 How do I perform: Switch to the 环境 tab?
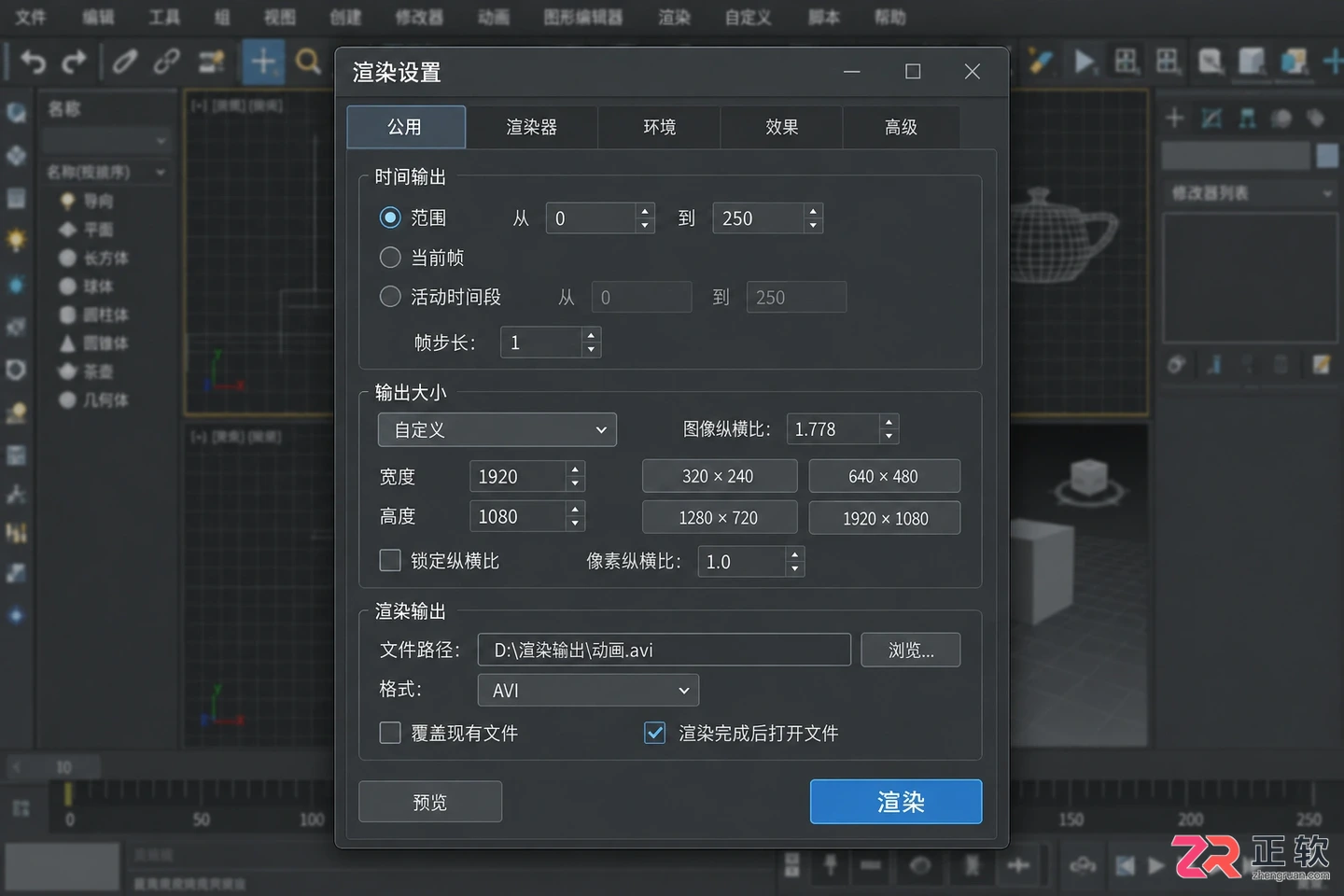pos(660,127)
